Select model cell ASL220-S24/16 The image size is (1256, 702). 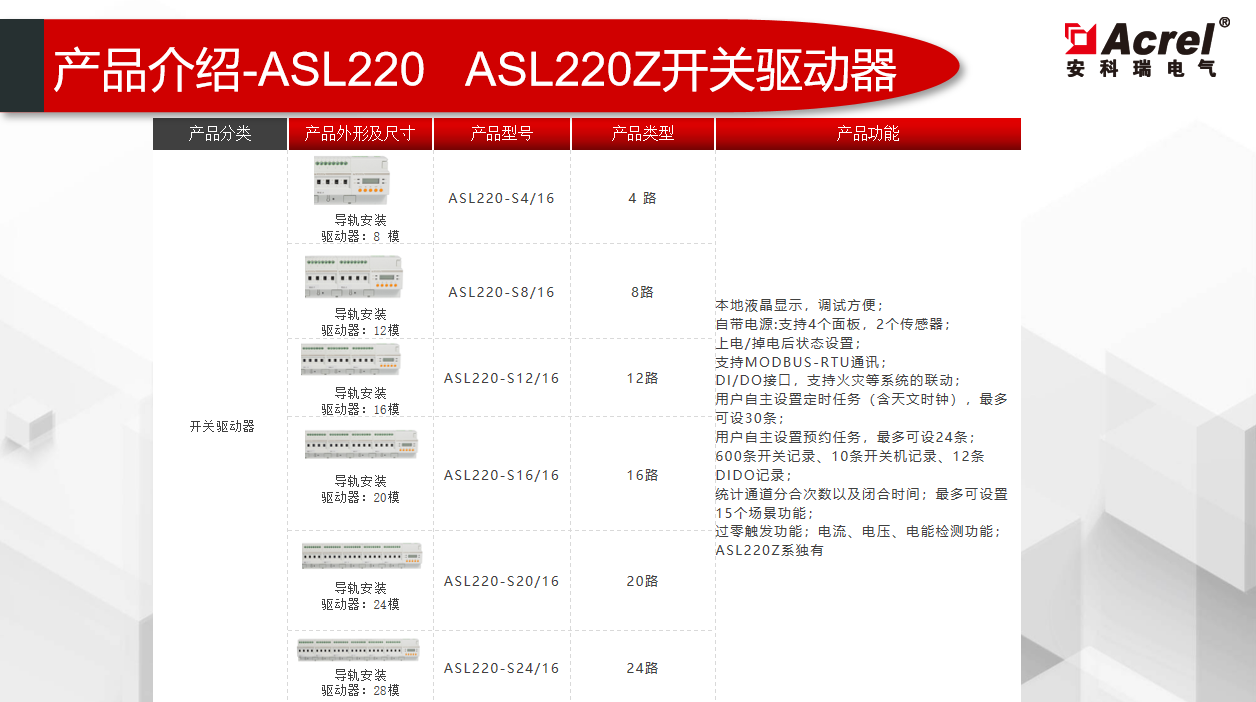(501, 668)
